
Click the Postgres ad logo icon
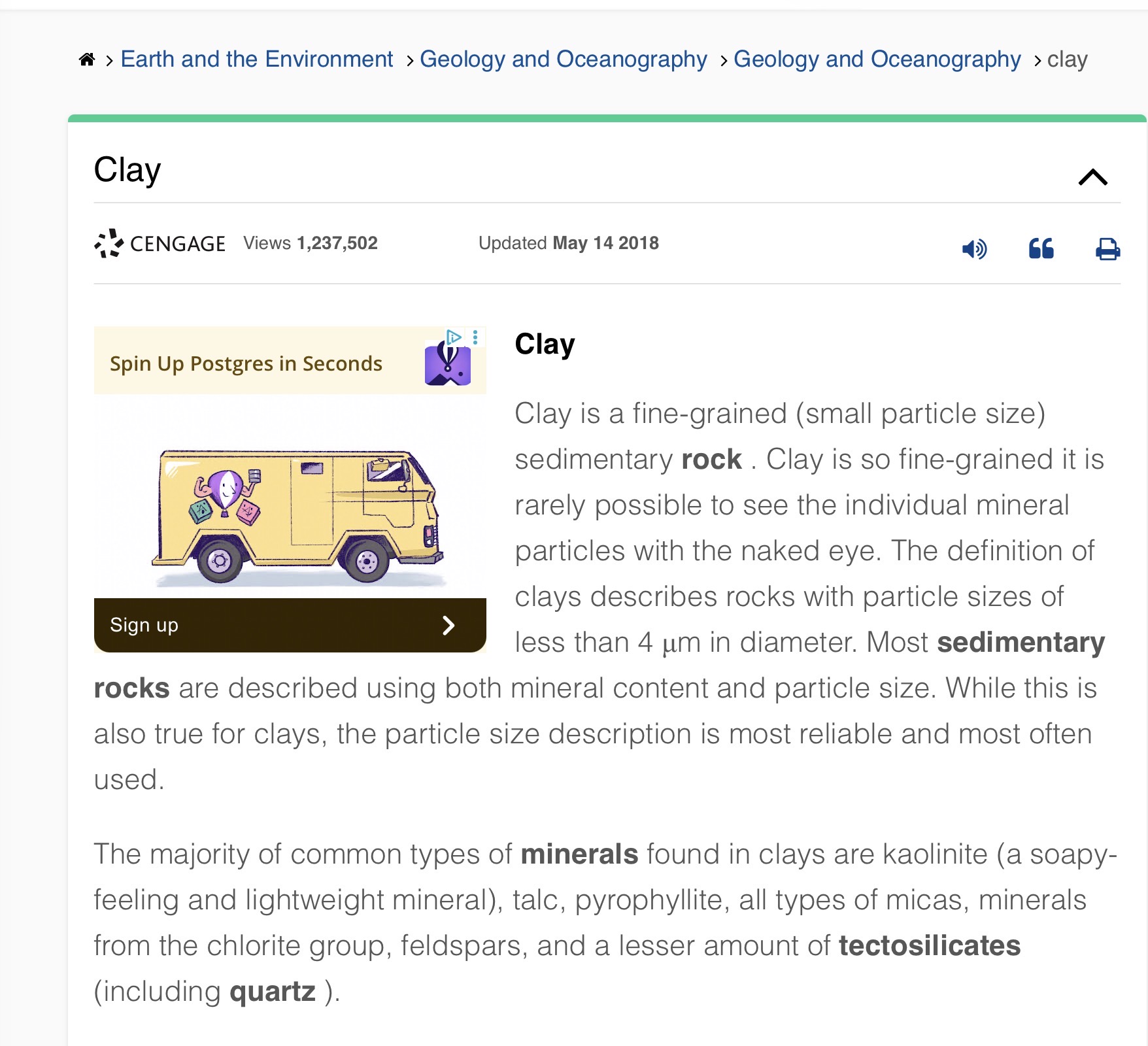448,365
